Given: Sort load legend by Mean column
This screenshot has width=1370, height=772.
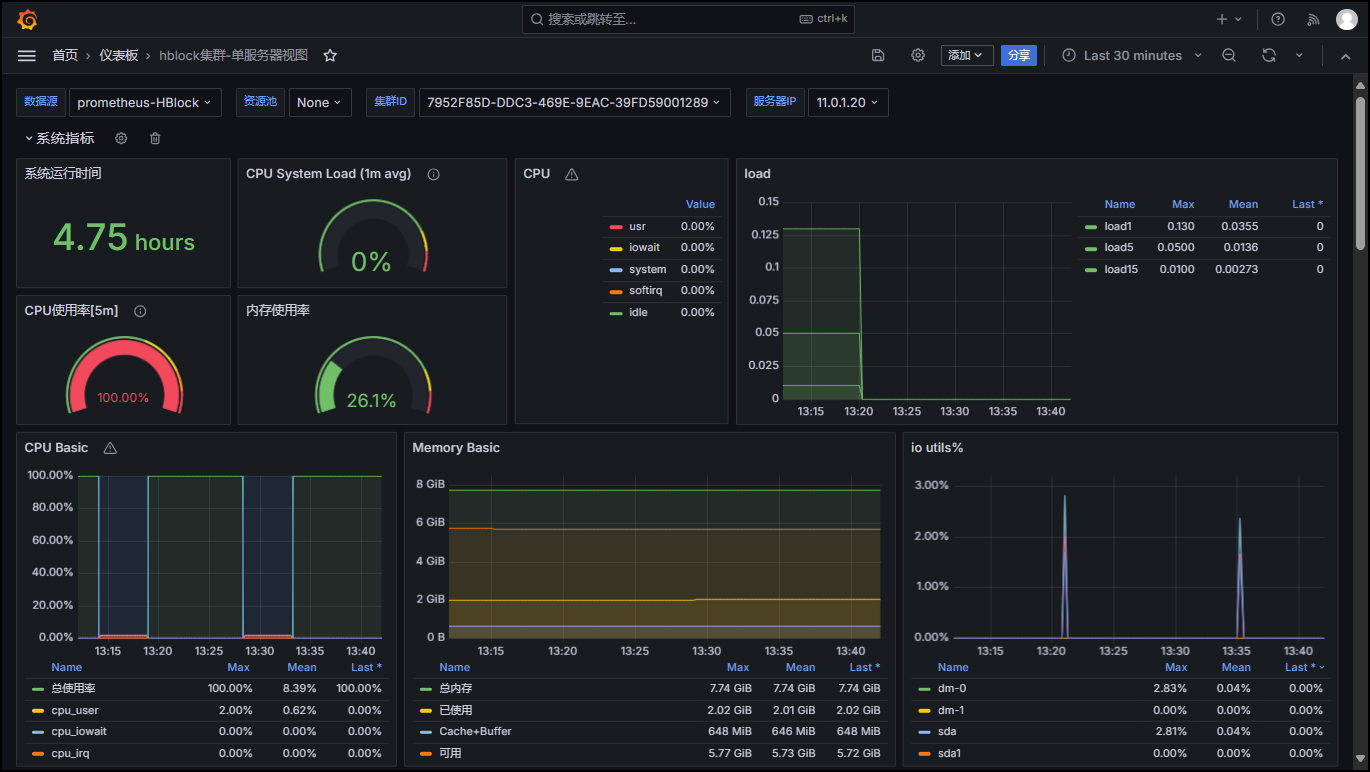Looking at the screenshot, I should coord(1243,204).
